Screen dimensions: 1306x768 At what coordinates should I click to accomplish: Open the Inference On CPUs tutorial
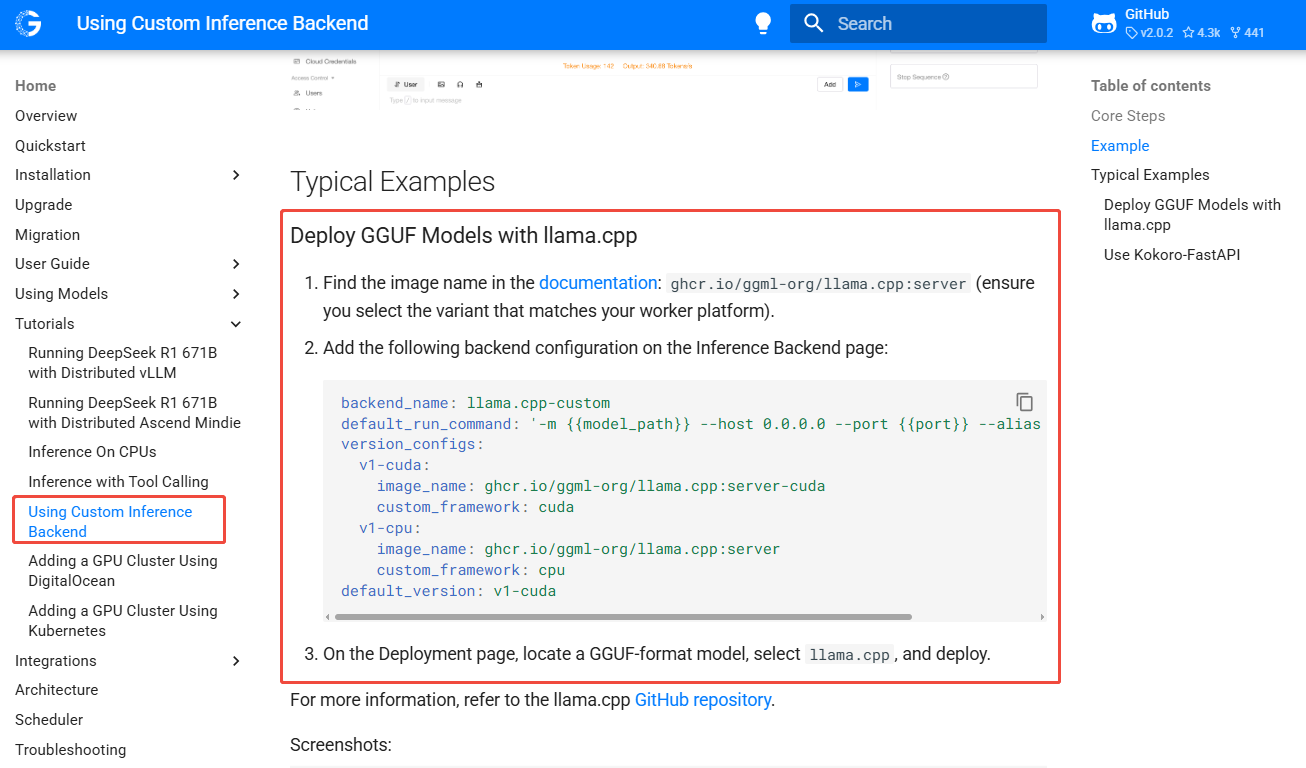[x=92, y=452]
